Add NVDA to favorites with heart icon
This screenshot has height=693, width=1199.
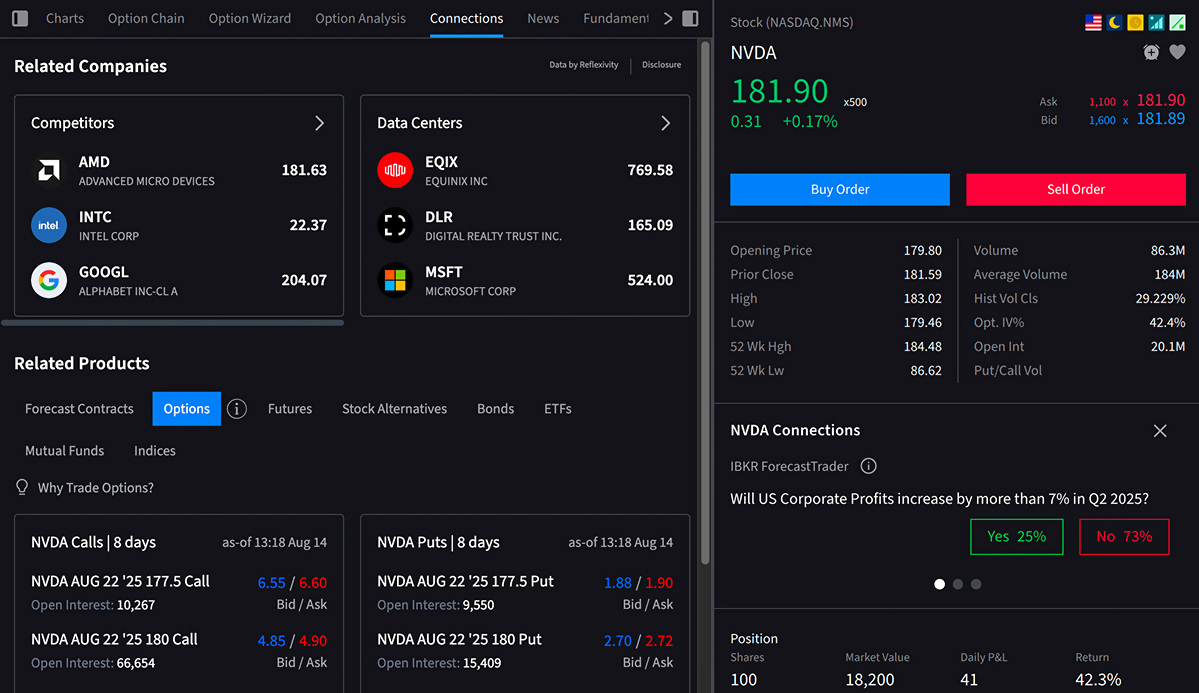[1177, 52]
